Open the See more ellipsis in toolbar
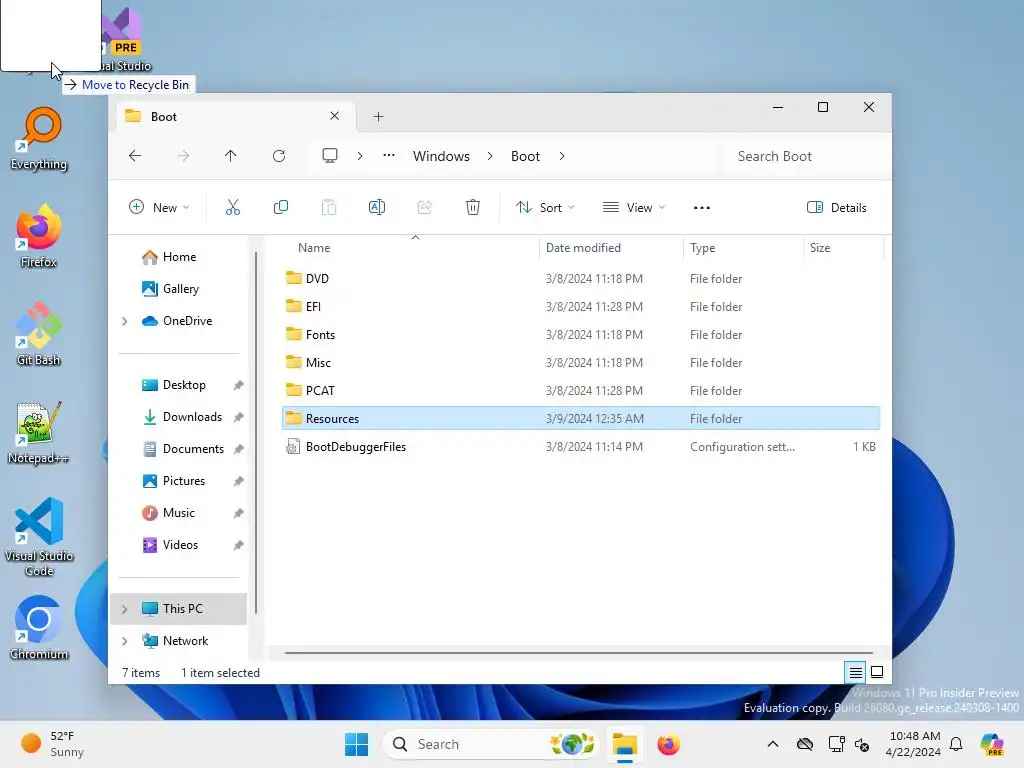 click(x=701, y=208)
